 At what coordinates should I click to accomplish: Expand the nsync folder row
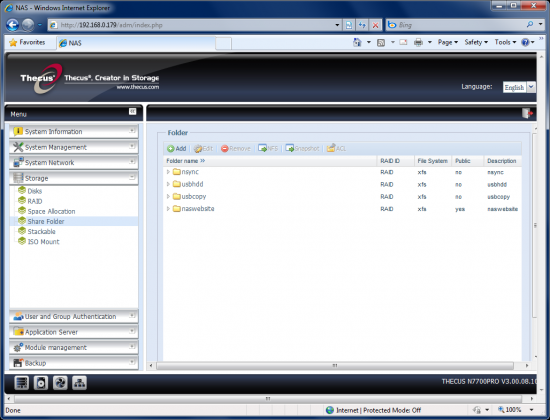(x=168, y=172)
